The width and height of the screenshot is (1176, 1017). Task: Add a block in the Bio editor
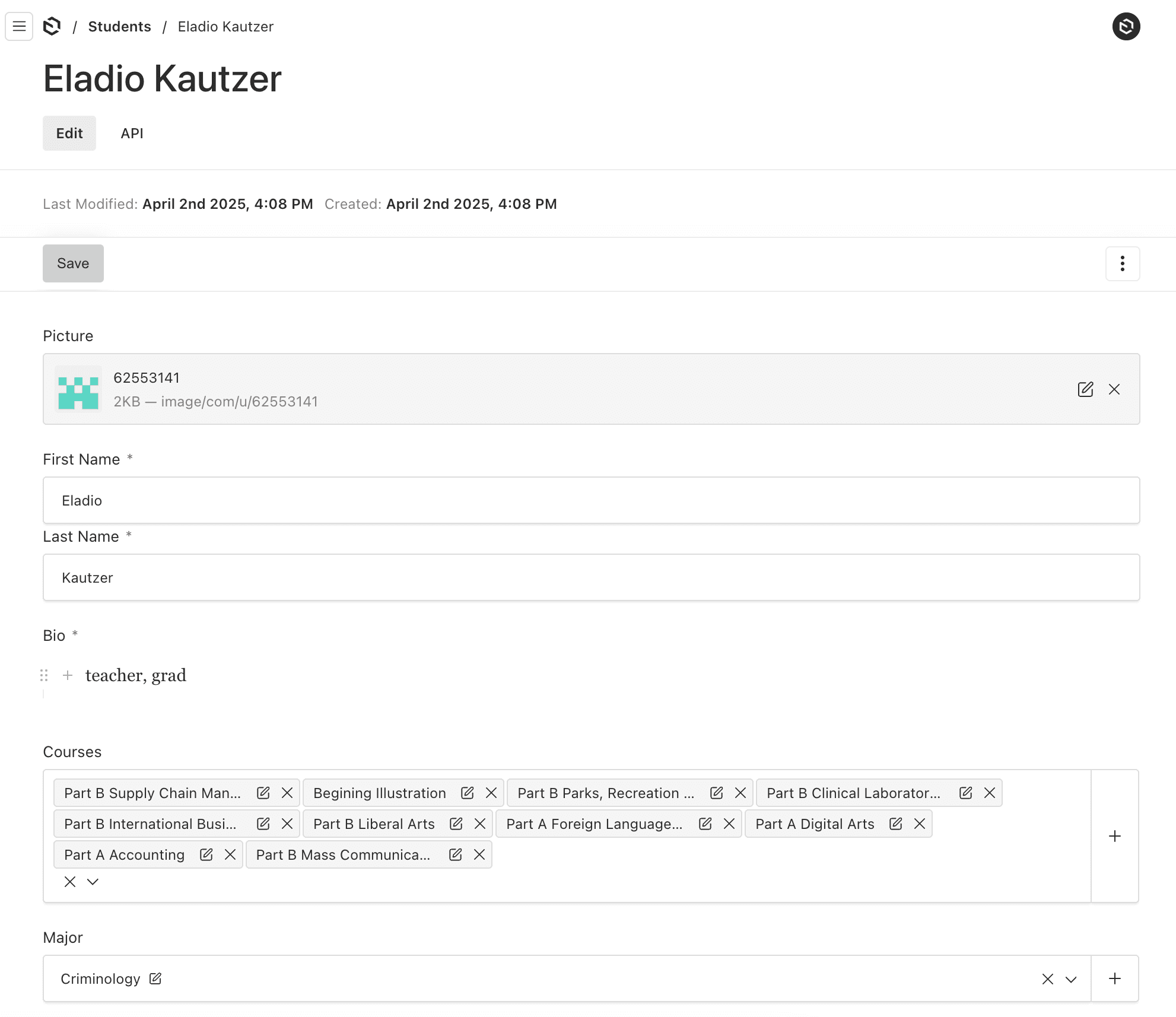point(68,675)
